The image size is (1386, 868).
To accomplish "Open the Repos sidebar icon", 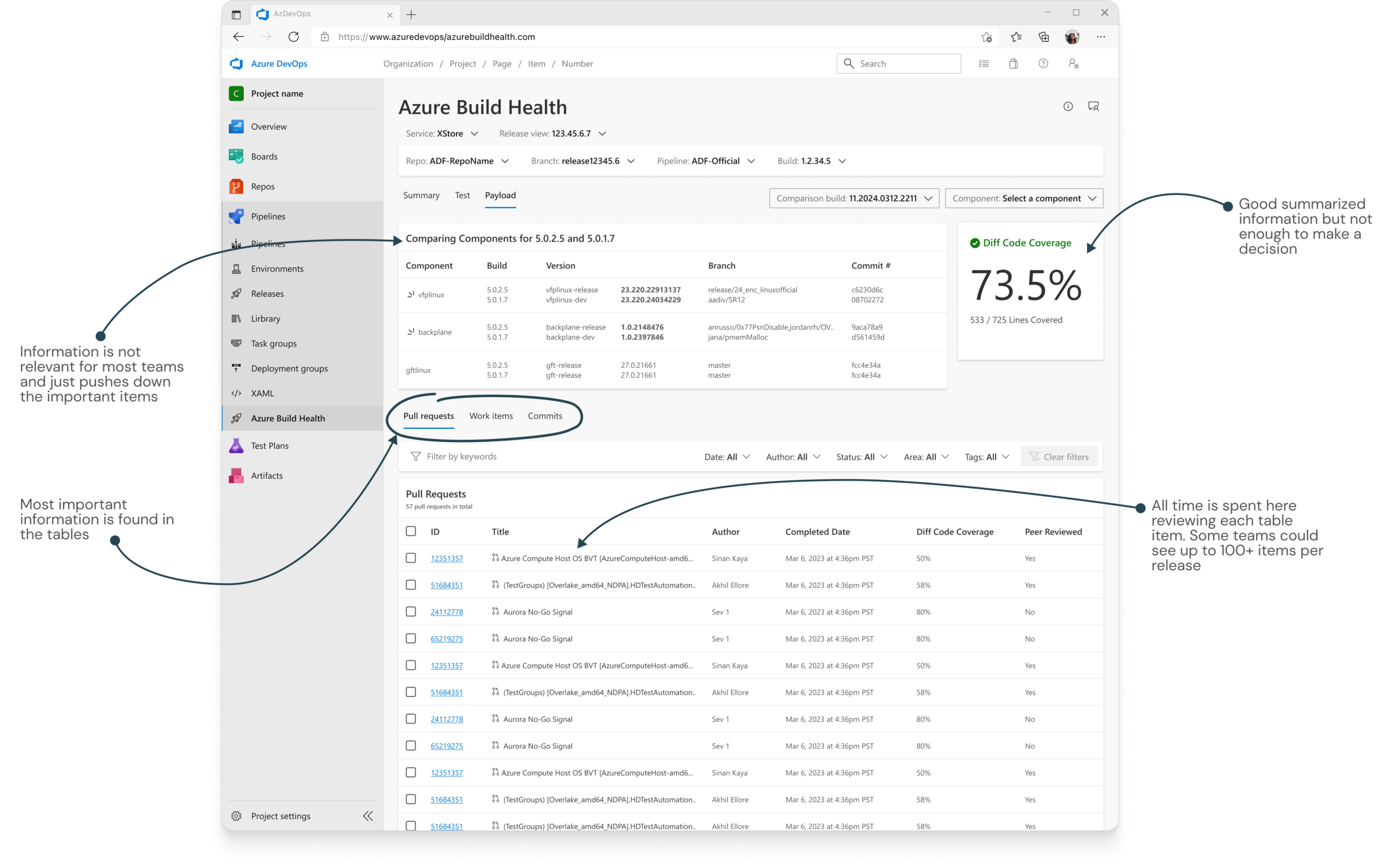I will (x=236, y=187).
